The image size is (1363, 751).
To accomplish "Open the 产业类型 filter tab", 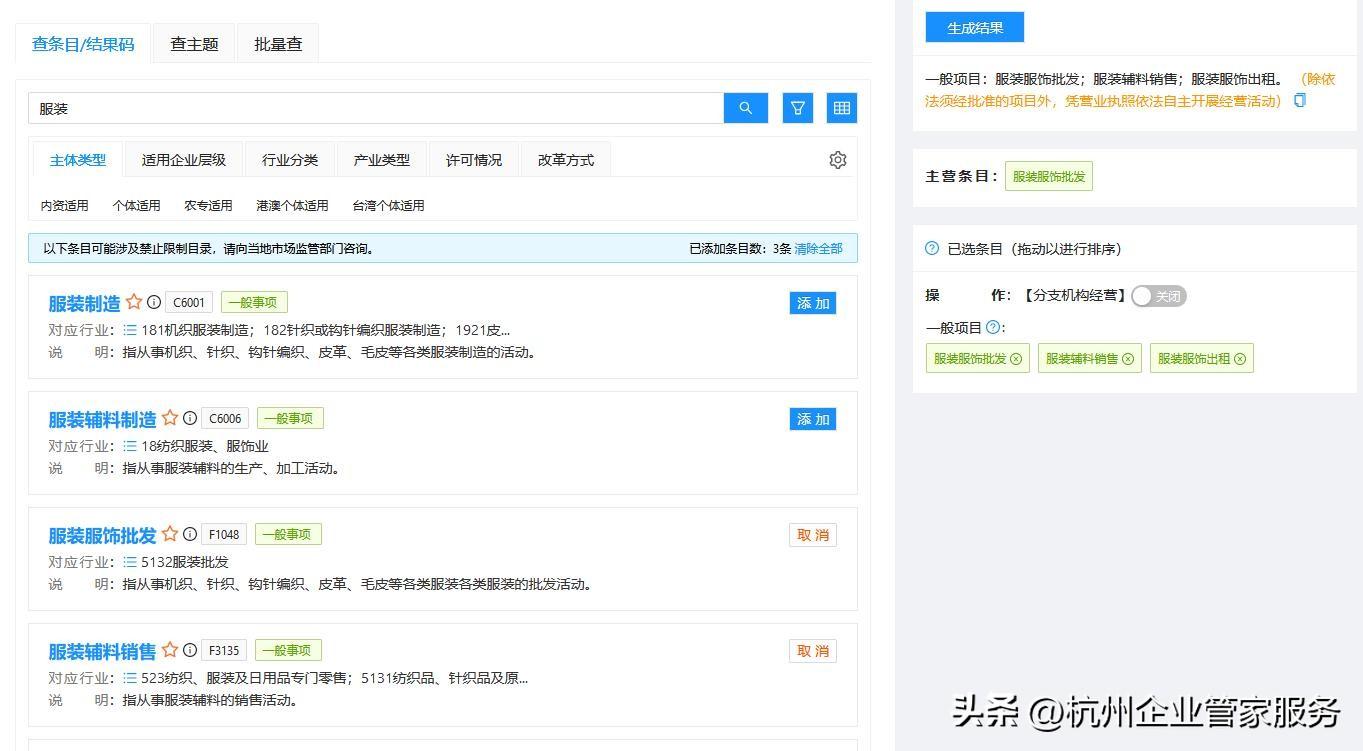I will (382, 160).
